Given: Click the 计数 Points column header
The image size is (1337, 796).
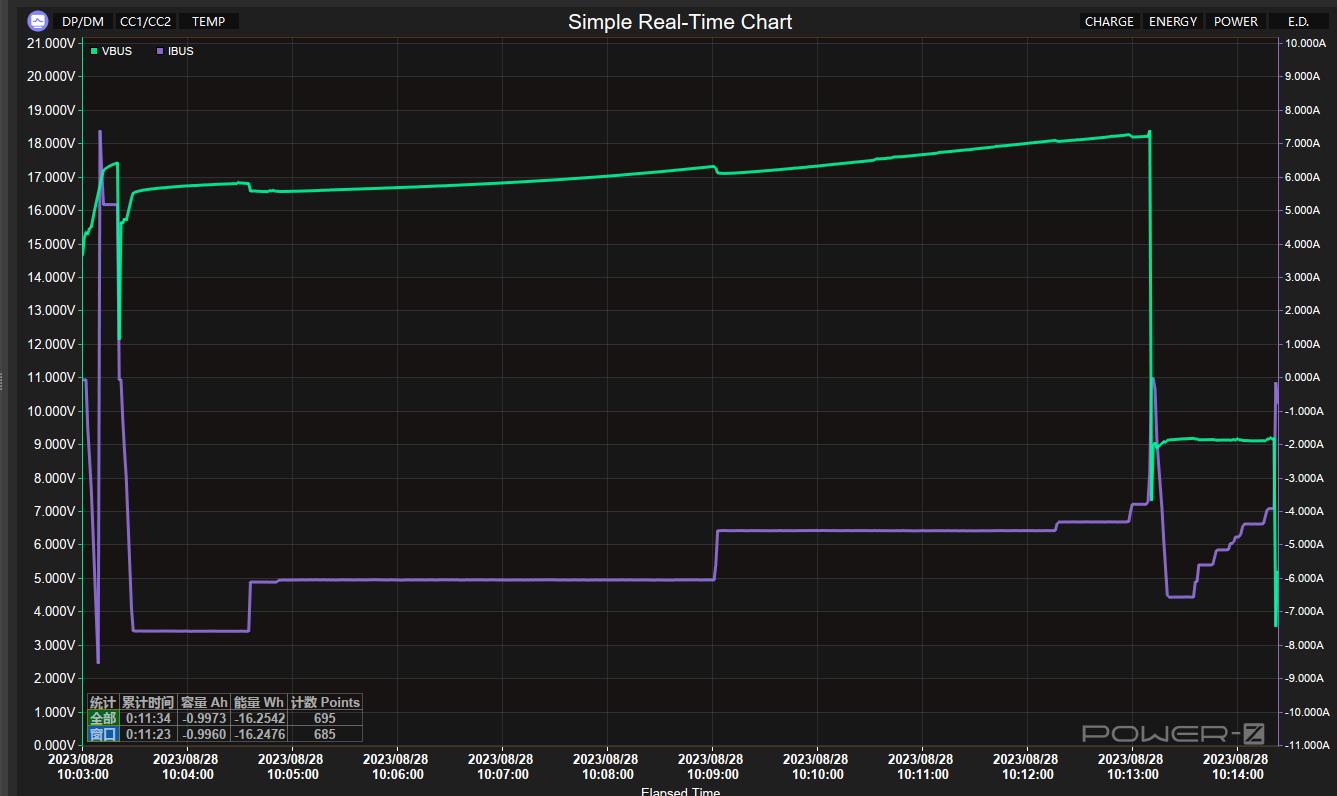Looking at the screenshot, I should pos(324,702).
